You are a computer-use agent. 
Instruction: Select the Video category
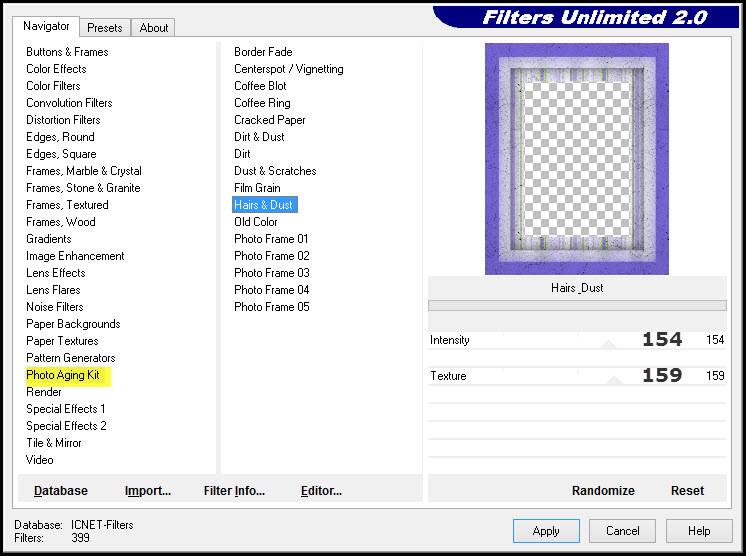coord(39,460)
